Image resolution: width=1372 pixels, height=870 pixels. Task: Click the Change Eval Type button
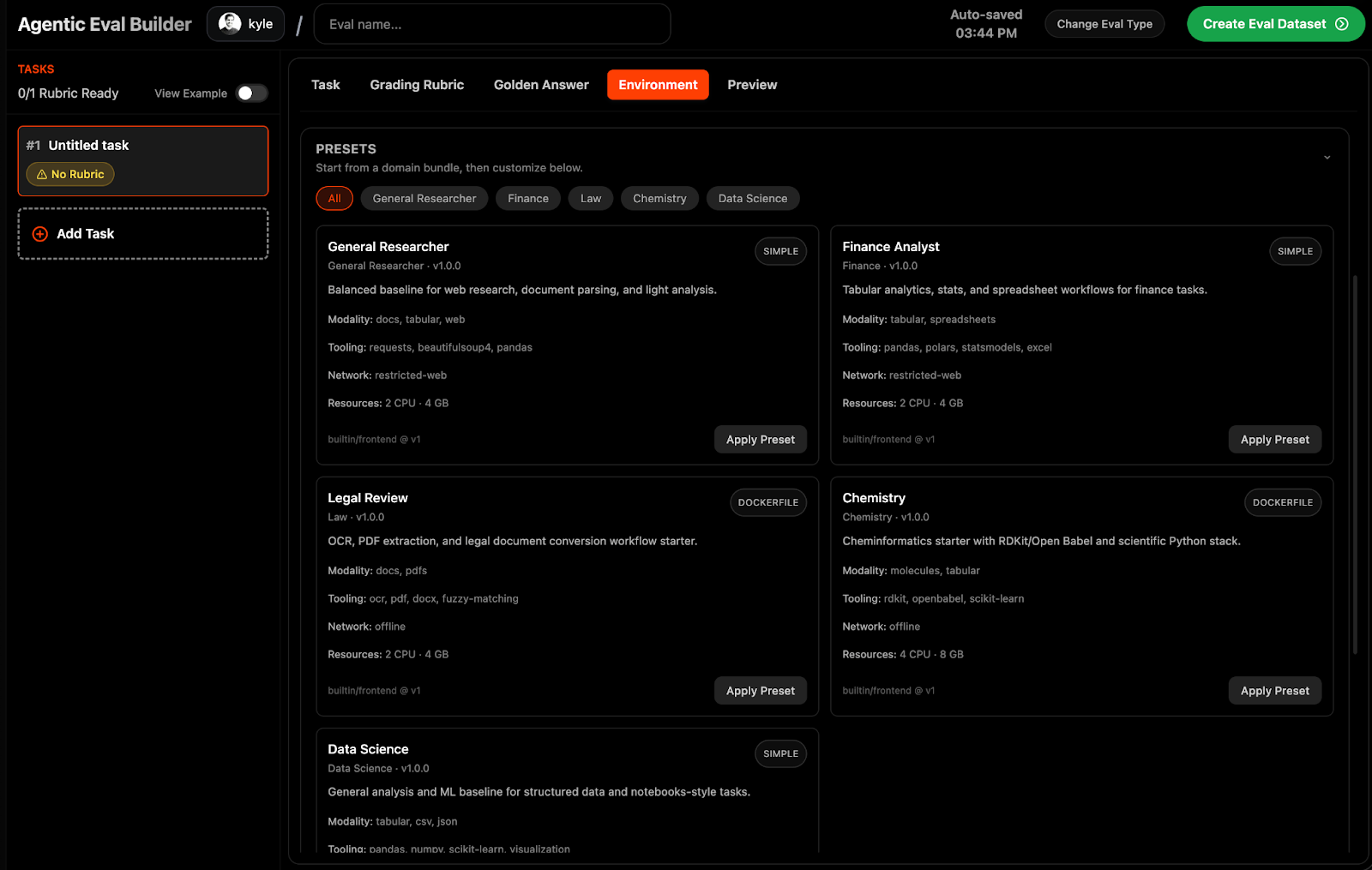click(x=1104, y=24)
